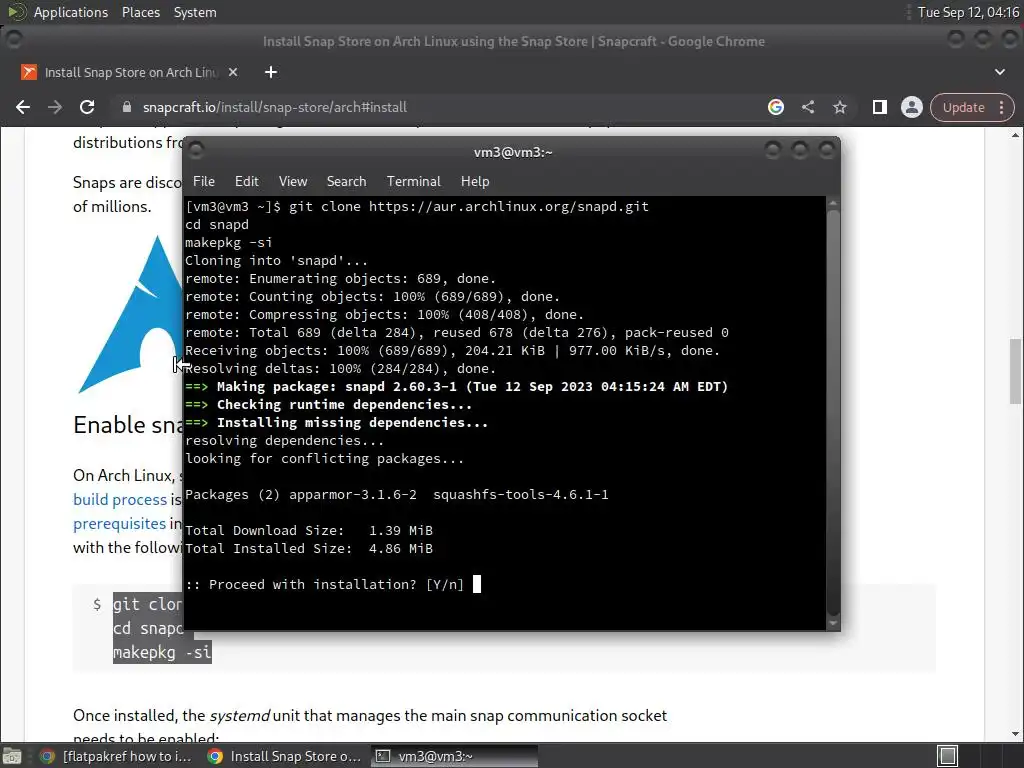Click the 'Packages (2) apparmor' line in the terminal
The width and height of the screenshot is (1024, 768).
pyautogui.click(x=396, y=494)
